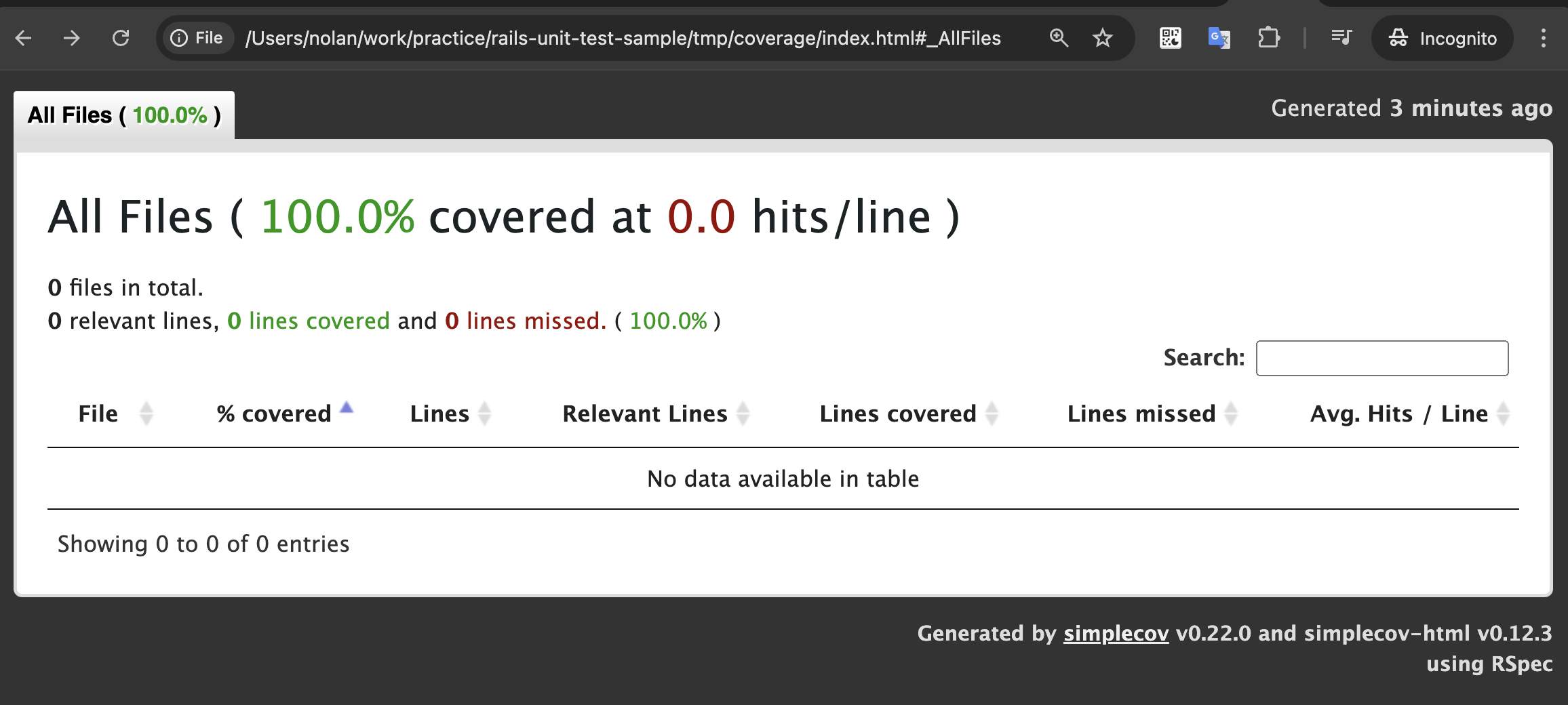
Task: Sort table by File column
Action: (x=99, y=414)
